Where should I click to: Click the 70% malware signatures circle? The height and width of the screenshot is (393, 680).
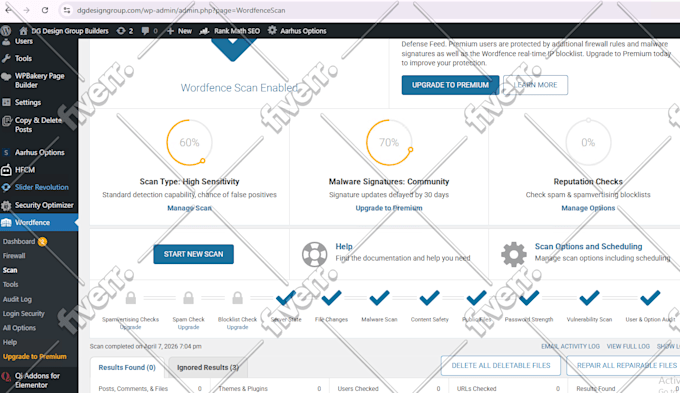(x=389, y=142)
